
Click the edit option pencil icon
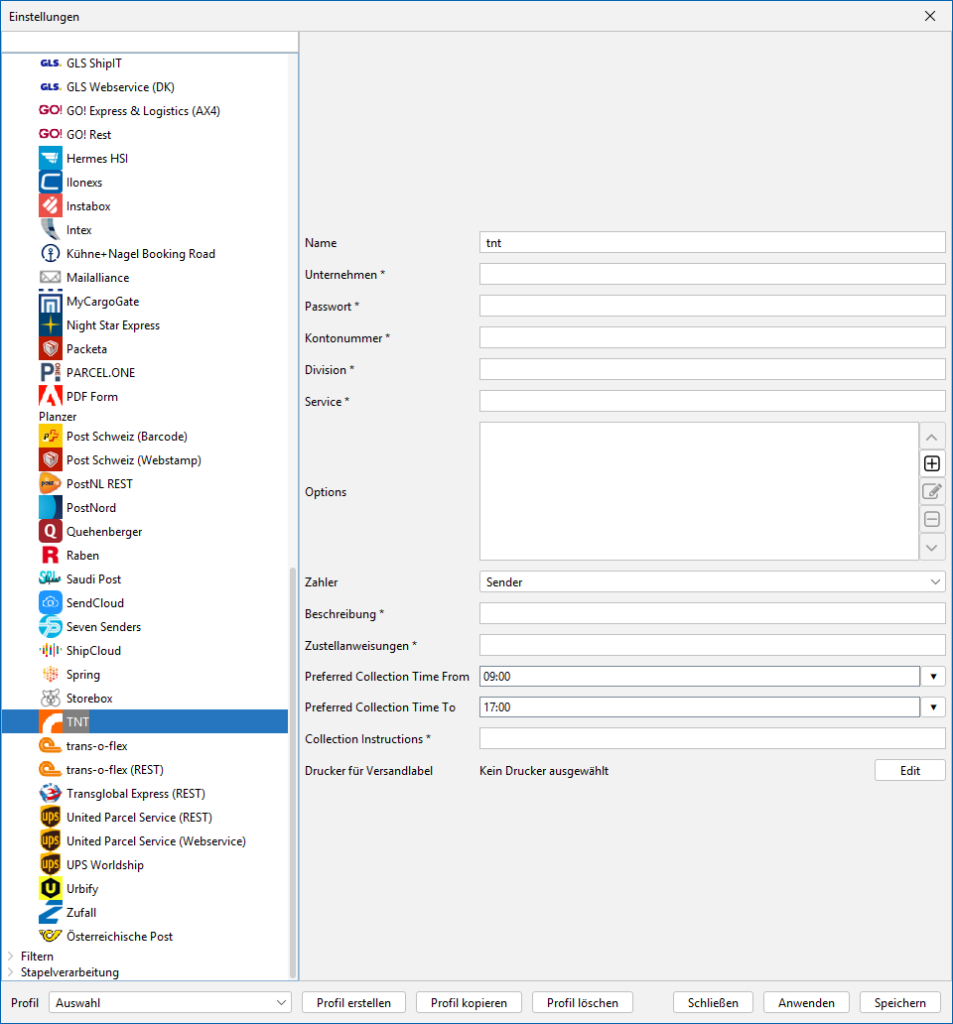(x=931, y=491)
